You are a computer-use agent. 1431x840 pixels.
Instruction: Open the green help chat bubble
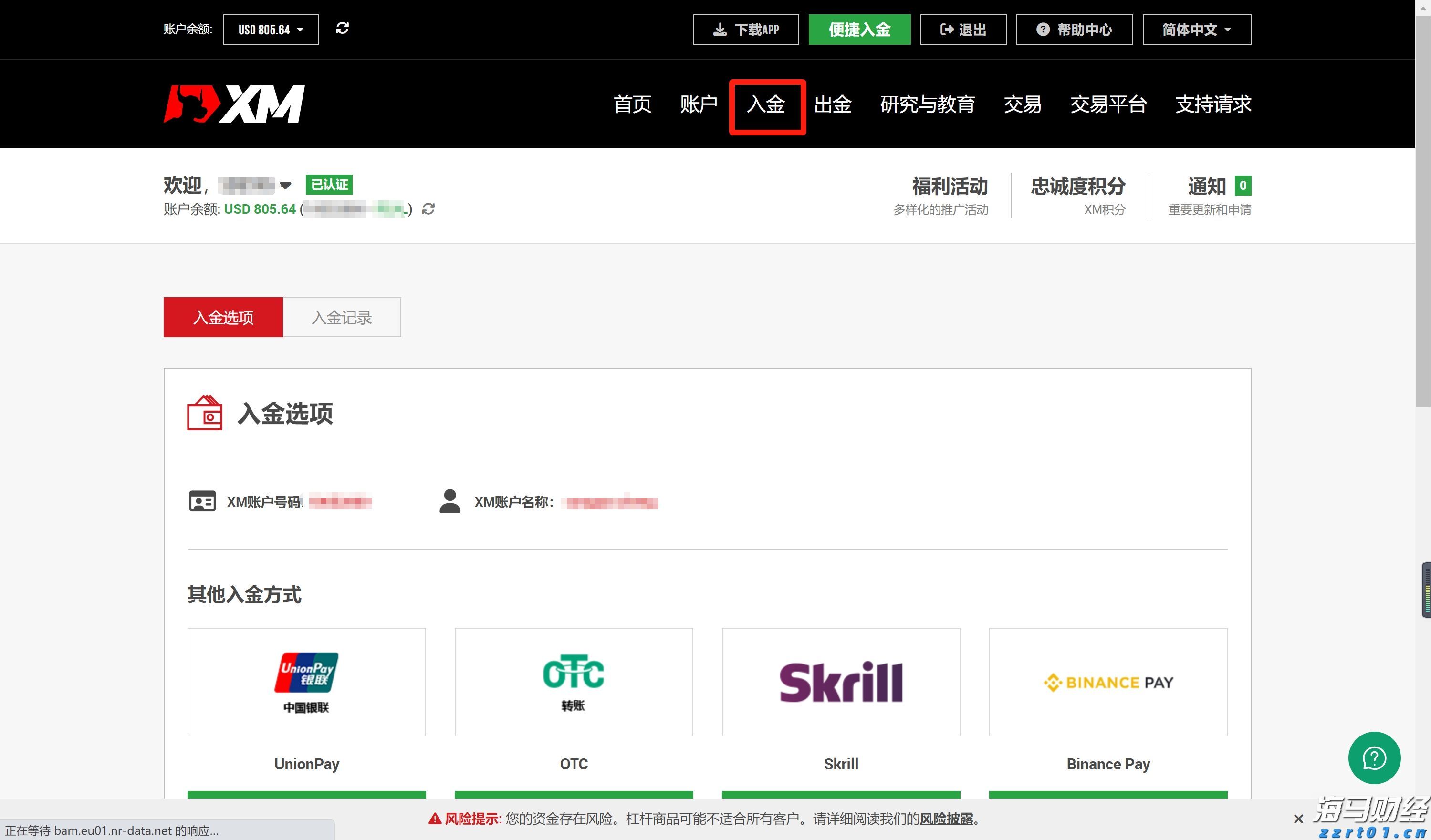tap(1374, 757)
